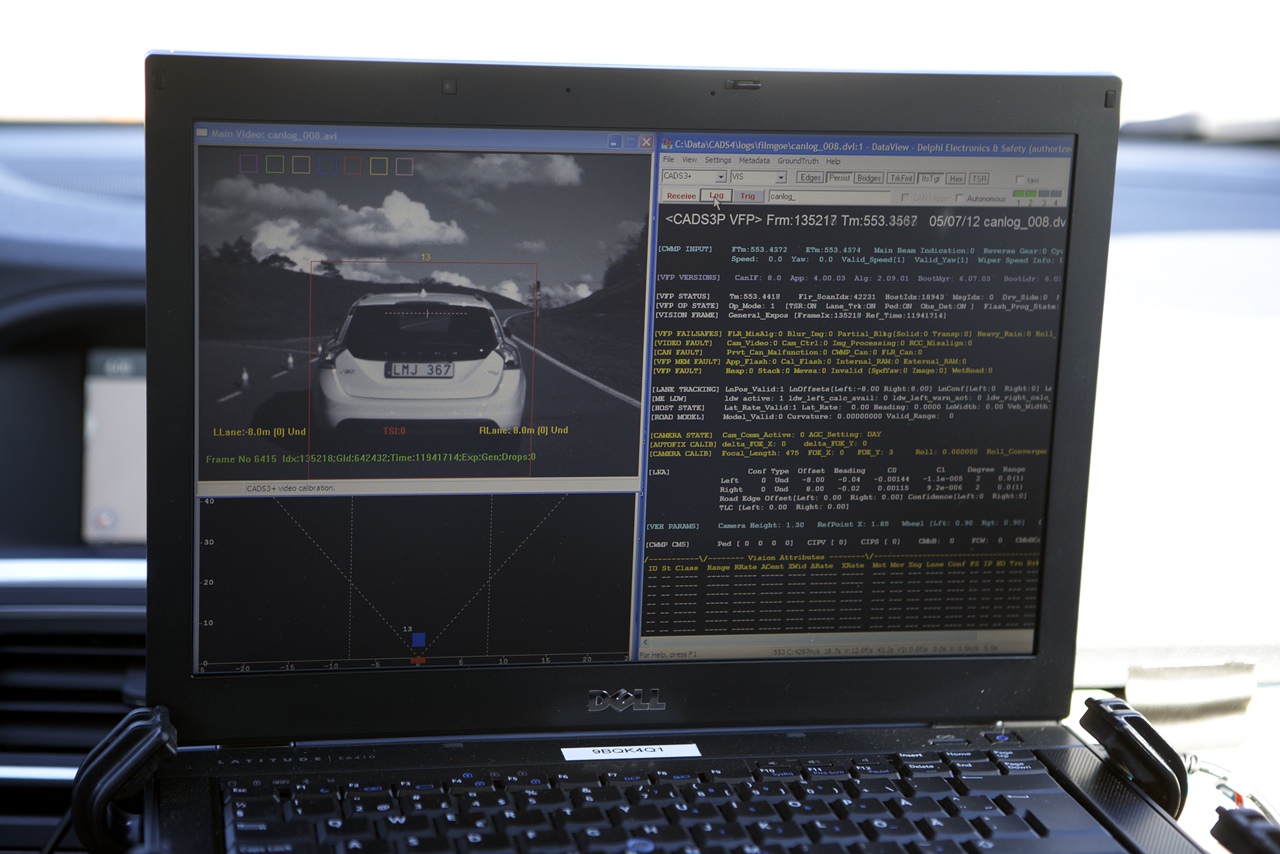The height and width of the screenshot is (854, 1280).
Task: Click the green channel 1 status indicator
Action: (x=1018, y=194)
